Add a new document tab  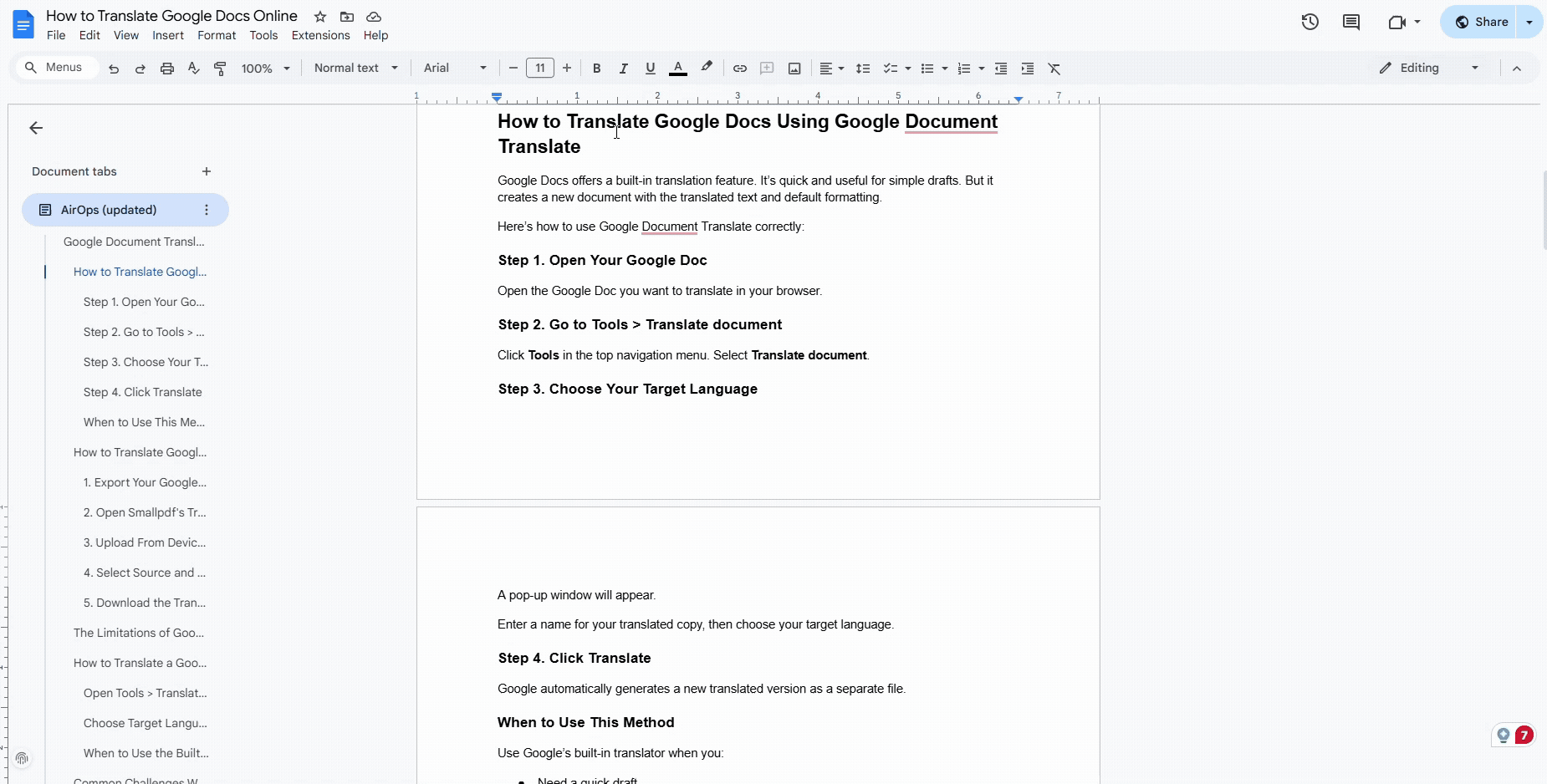(206, 171)
